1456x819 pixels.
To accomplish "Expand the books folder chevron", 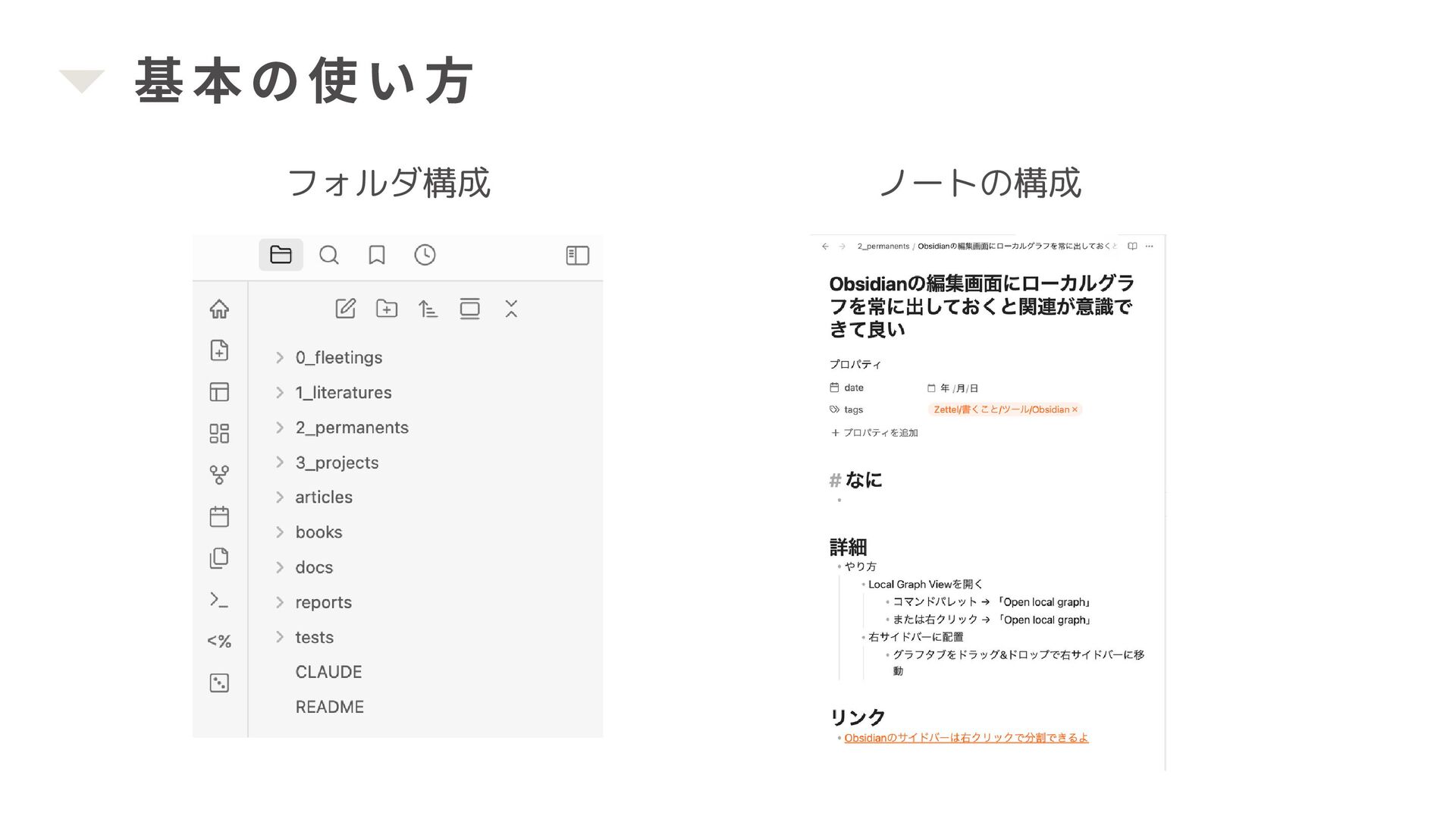I will coord(280,532).
